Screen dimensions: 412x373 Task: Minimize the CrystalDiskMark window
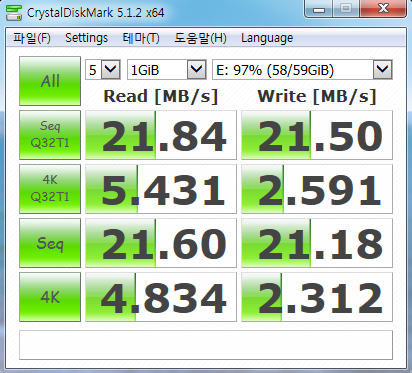pos(319,9)
